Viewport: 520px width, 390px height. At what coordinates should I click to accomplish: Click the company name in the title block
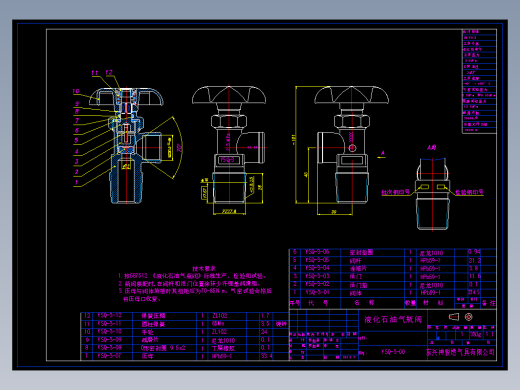click(460, 352)
